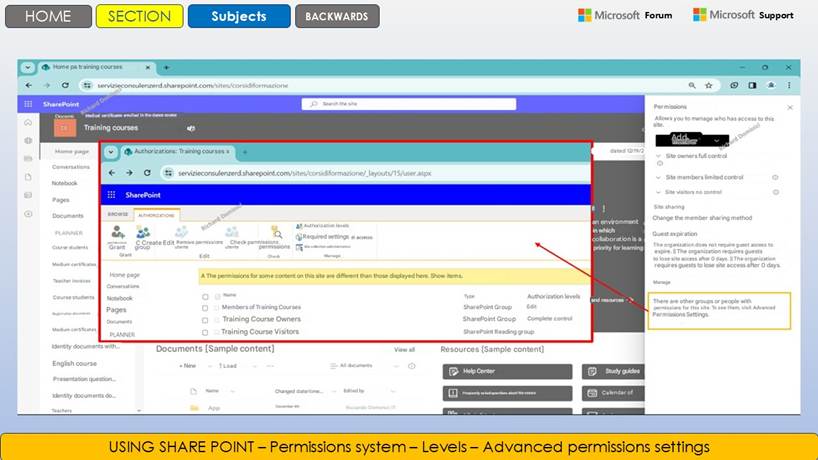Click the reload icon in popup browser
The width and height of the screenshot is (818, 460).
click(x=149, y=173)
